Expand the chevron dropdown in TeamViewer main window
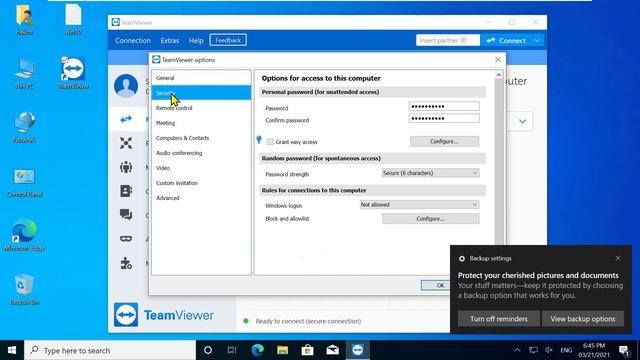Image resolution: width=640 pixels, height=360 pixels. pos(522,121)
